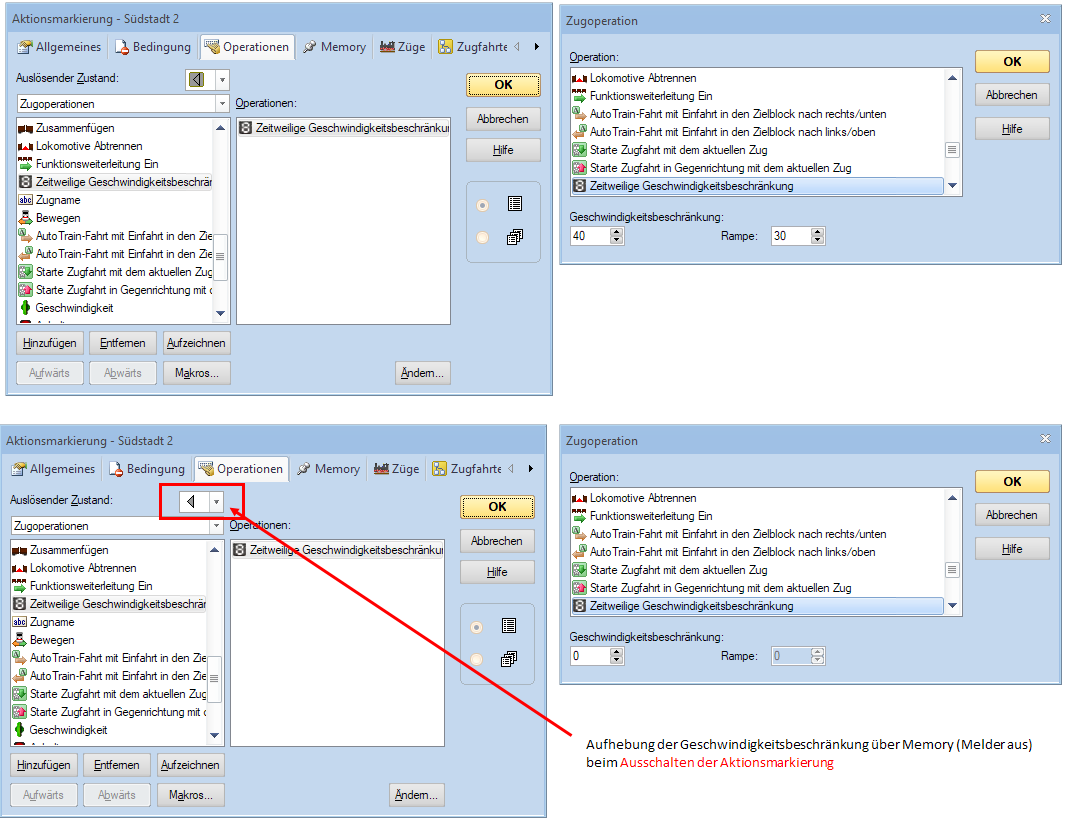
Task: Select the stacked-windows radio button in the upper Aktionsmarkierung dialog
Action: (x=483, y=237)
